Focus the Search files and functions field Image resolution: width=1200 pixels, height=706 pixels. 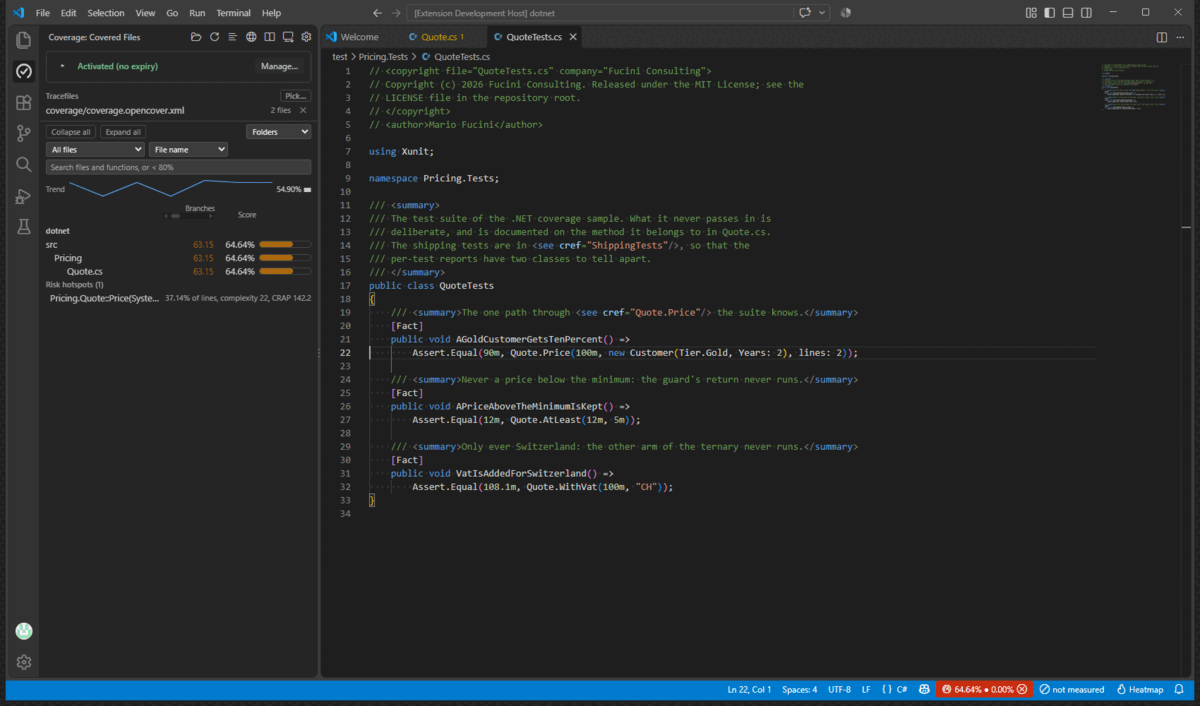pyautogui.click(x=178, y=167)
